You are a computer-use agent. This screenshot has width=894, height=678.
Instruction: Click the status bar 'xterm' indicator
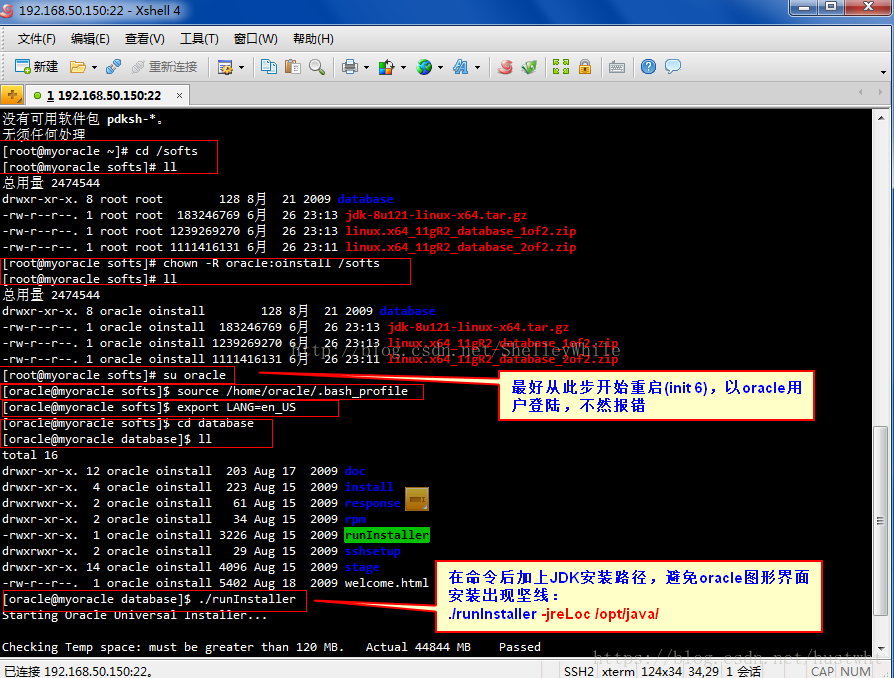[x=618, y=671]
